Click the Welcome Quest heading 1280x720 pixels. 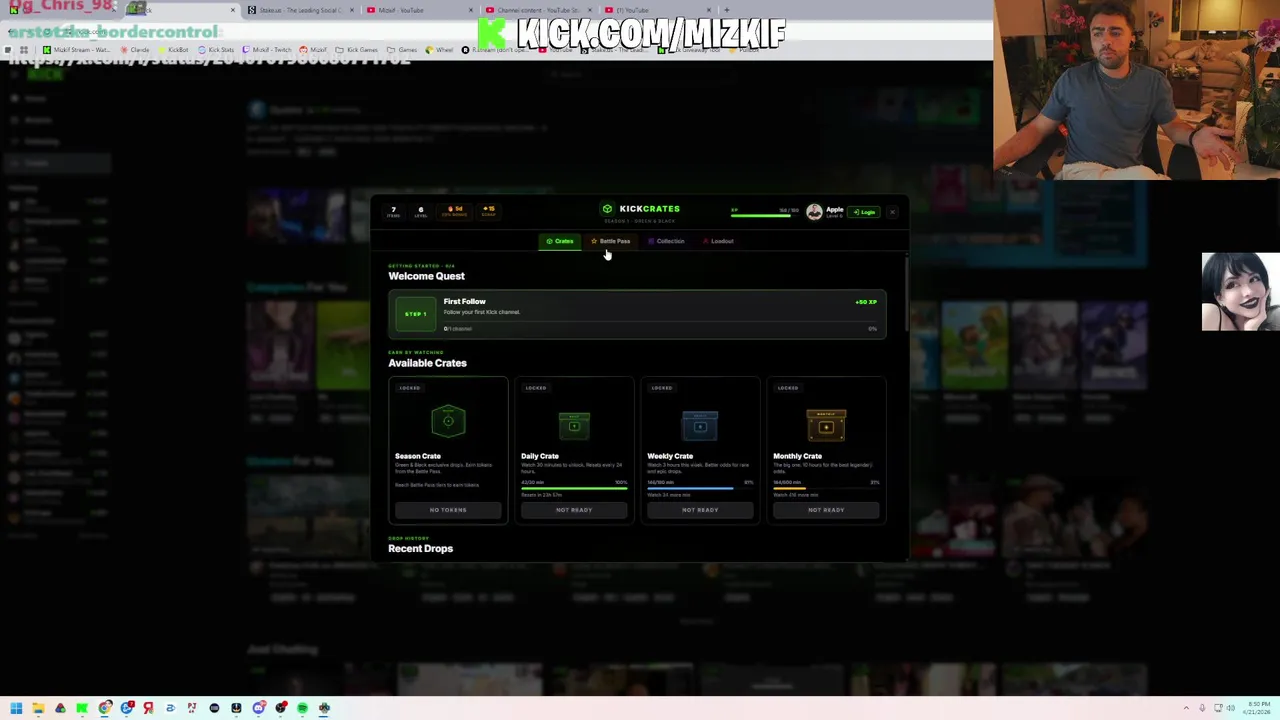(426, 276)
